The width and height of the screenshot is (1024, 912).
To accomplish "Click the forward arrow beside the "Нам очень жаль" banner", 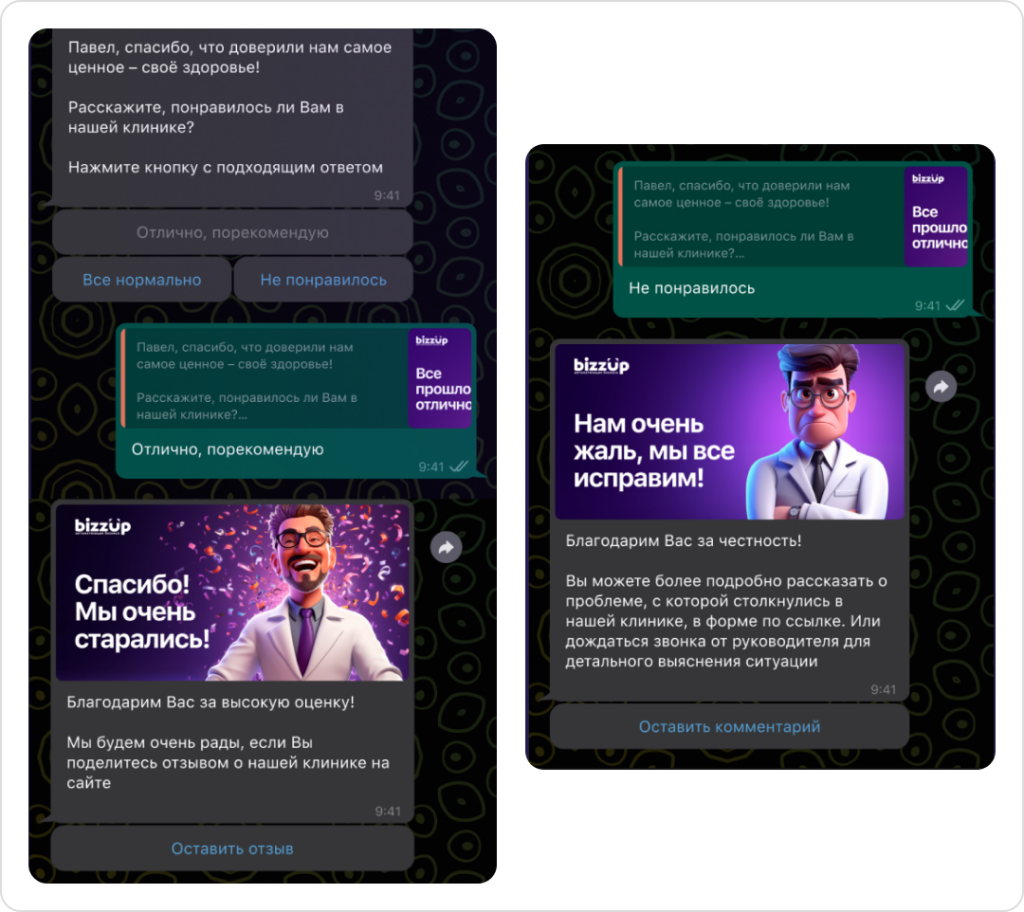I will click(x=941, y=387).
